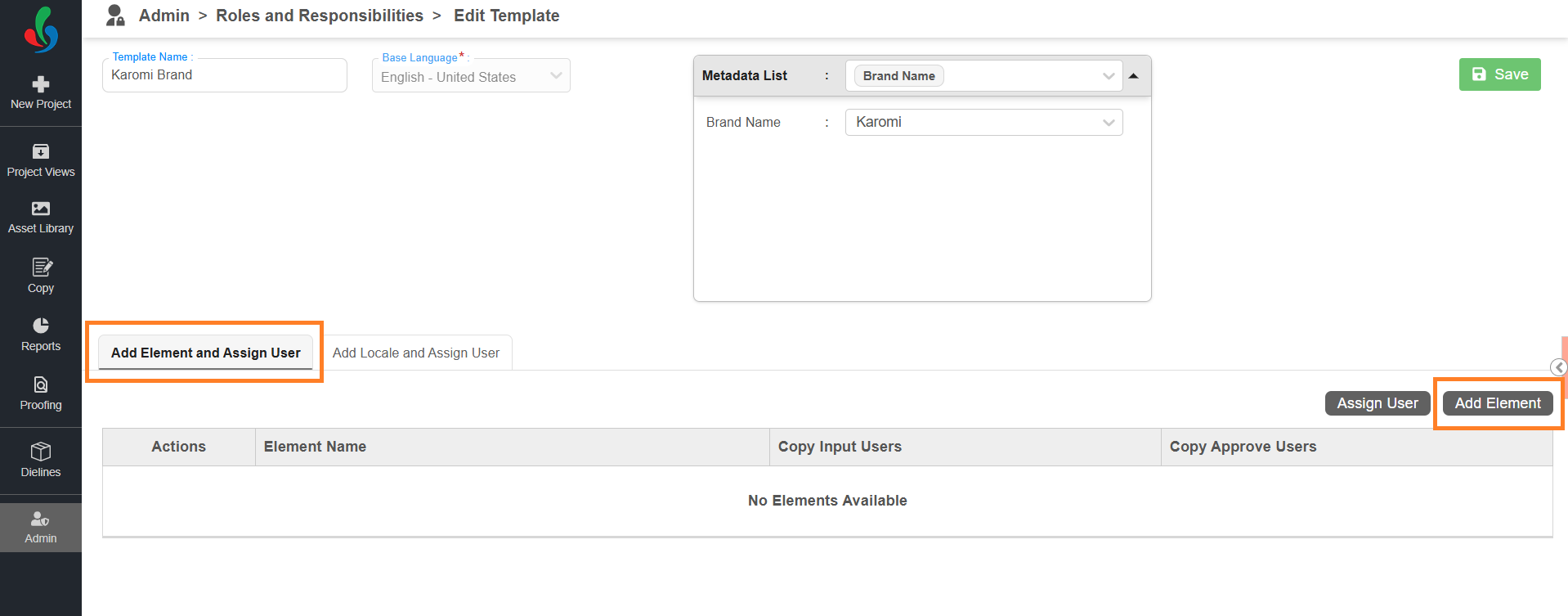Click the Assign User button
This screenshot has width=1568, height=616.
click(1377, 403)
